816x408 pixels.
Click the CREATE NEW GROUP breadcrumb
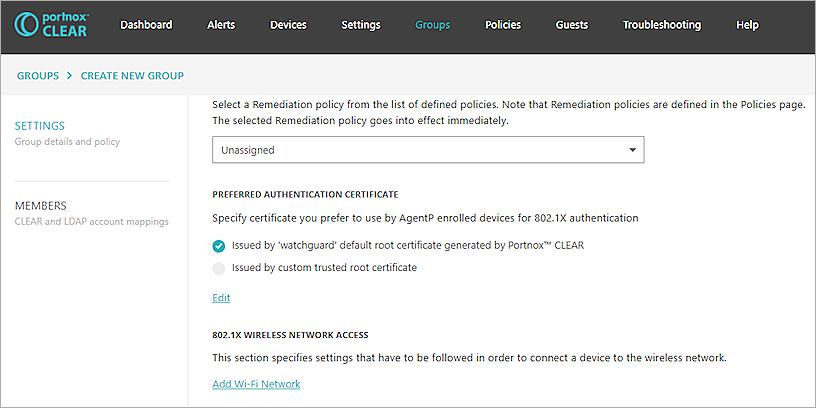(132, 76)
